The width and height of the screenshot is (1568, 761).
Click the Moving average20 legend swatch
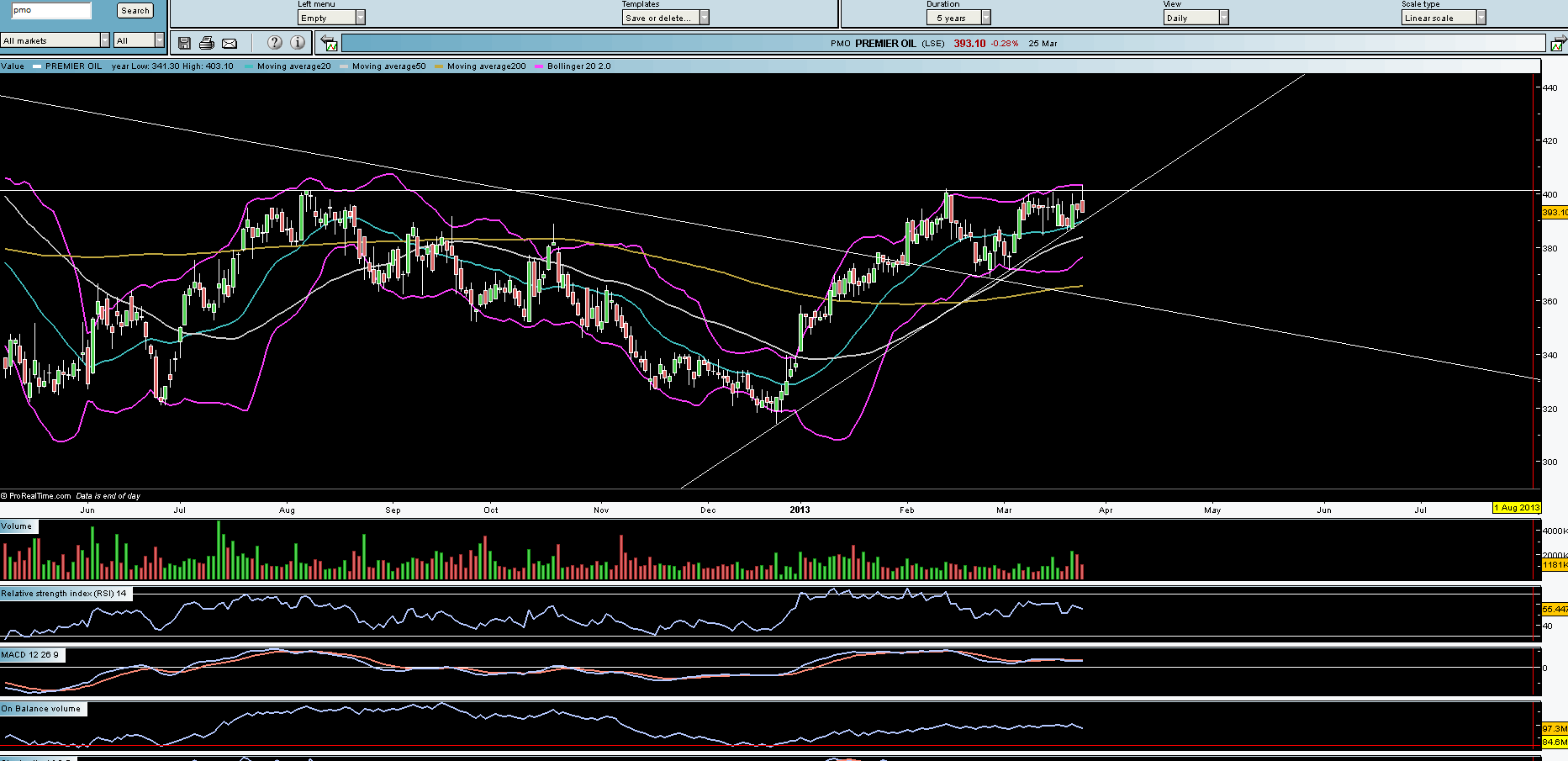(x=249, y=66)
